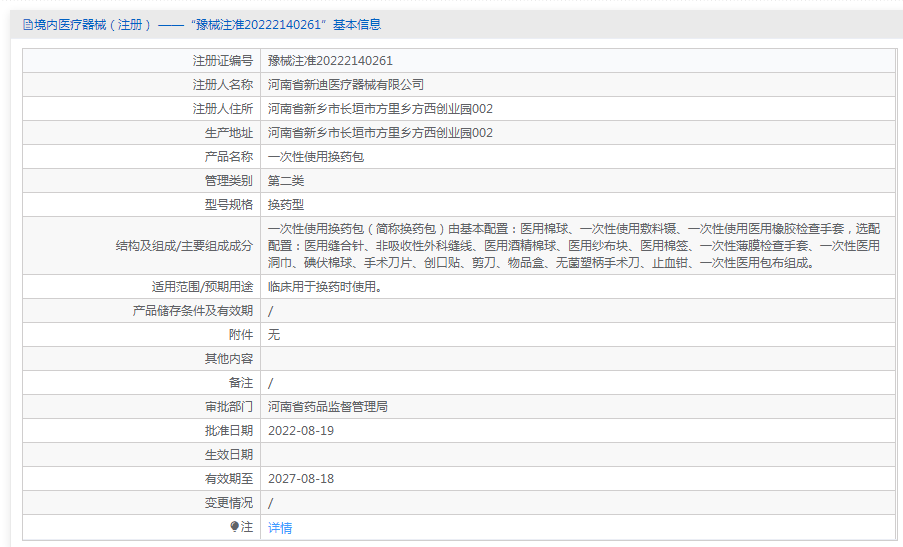Select the 备注 label

point(241,383)
